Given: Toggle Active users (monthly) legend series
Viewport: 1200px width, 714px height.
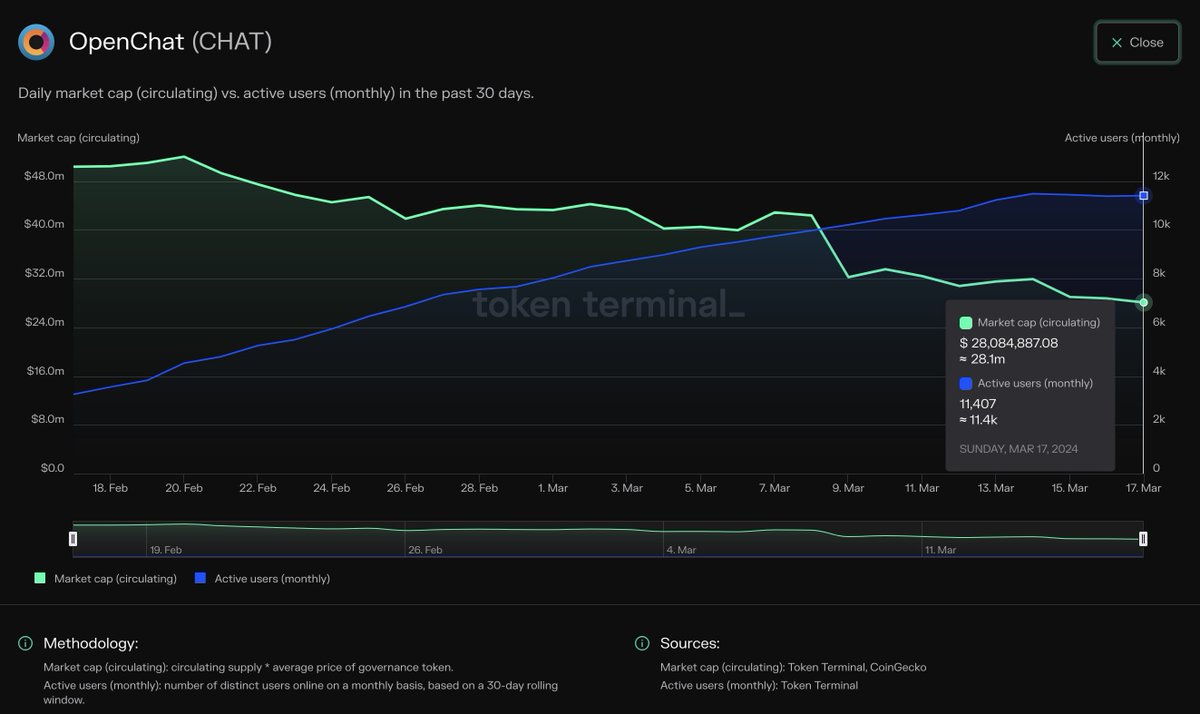Looking at the screenshot, I should (262, 578).
